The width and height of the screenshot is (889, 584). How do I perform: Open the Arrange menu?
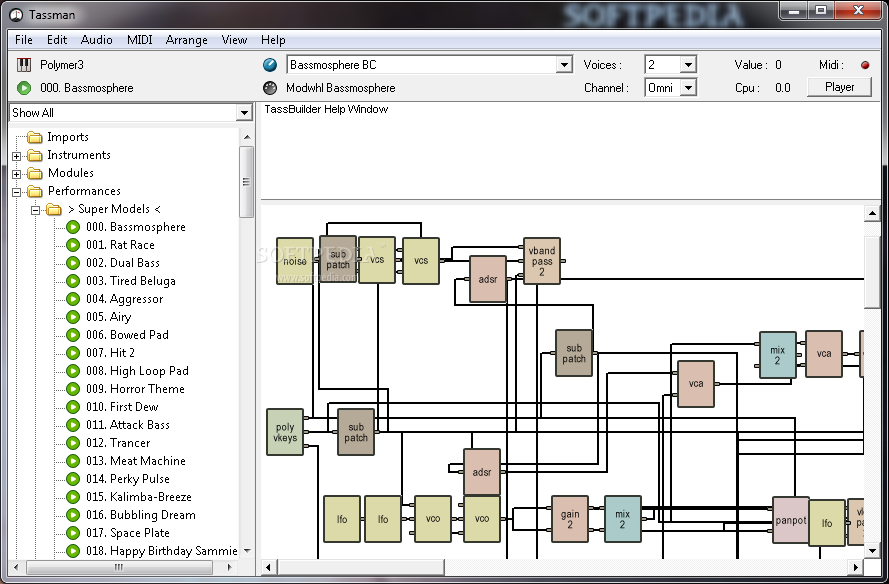pos(187,40)
